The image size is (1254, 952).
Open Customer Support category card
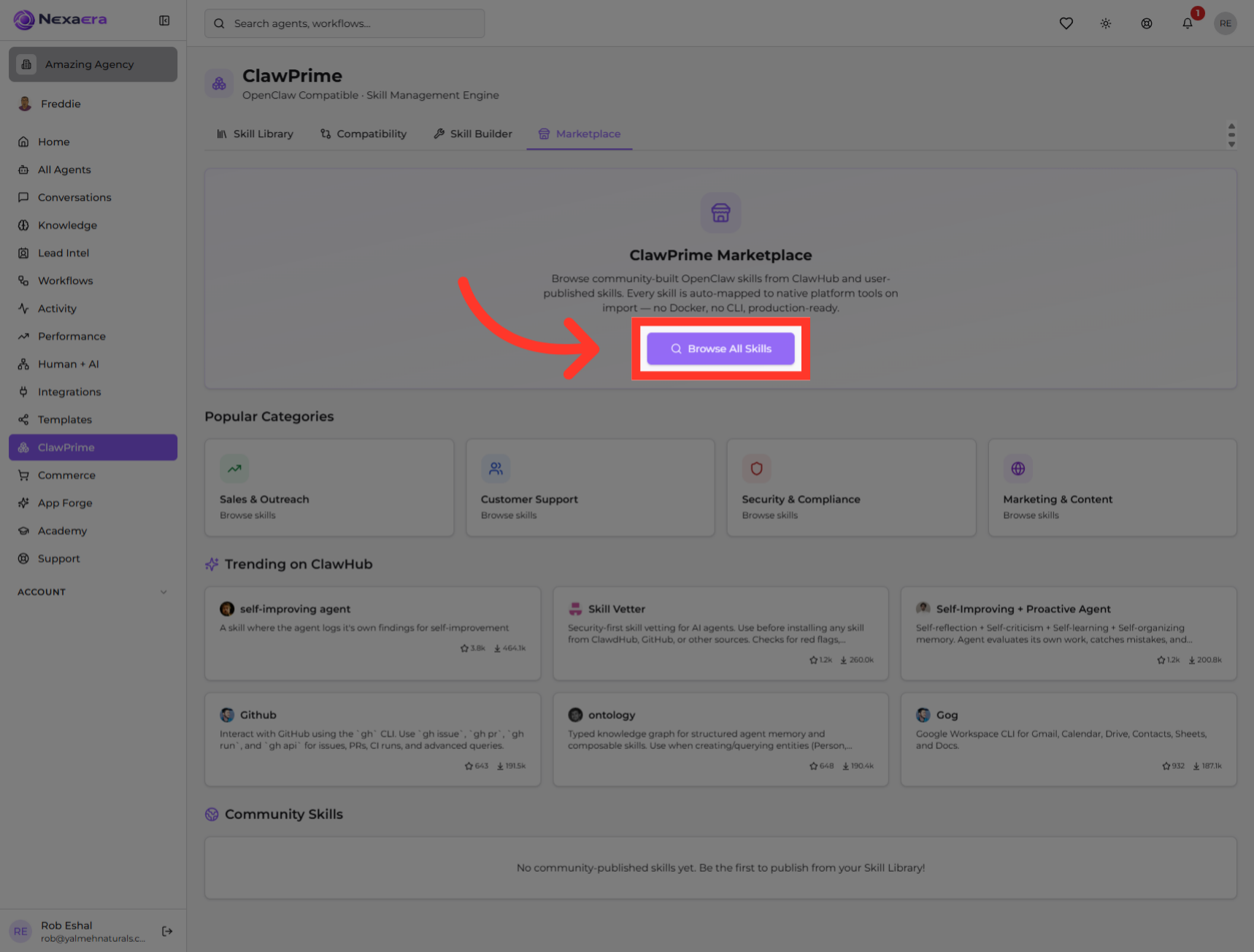click(591, 488)
